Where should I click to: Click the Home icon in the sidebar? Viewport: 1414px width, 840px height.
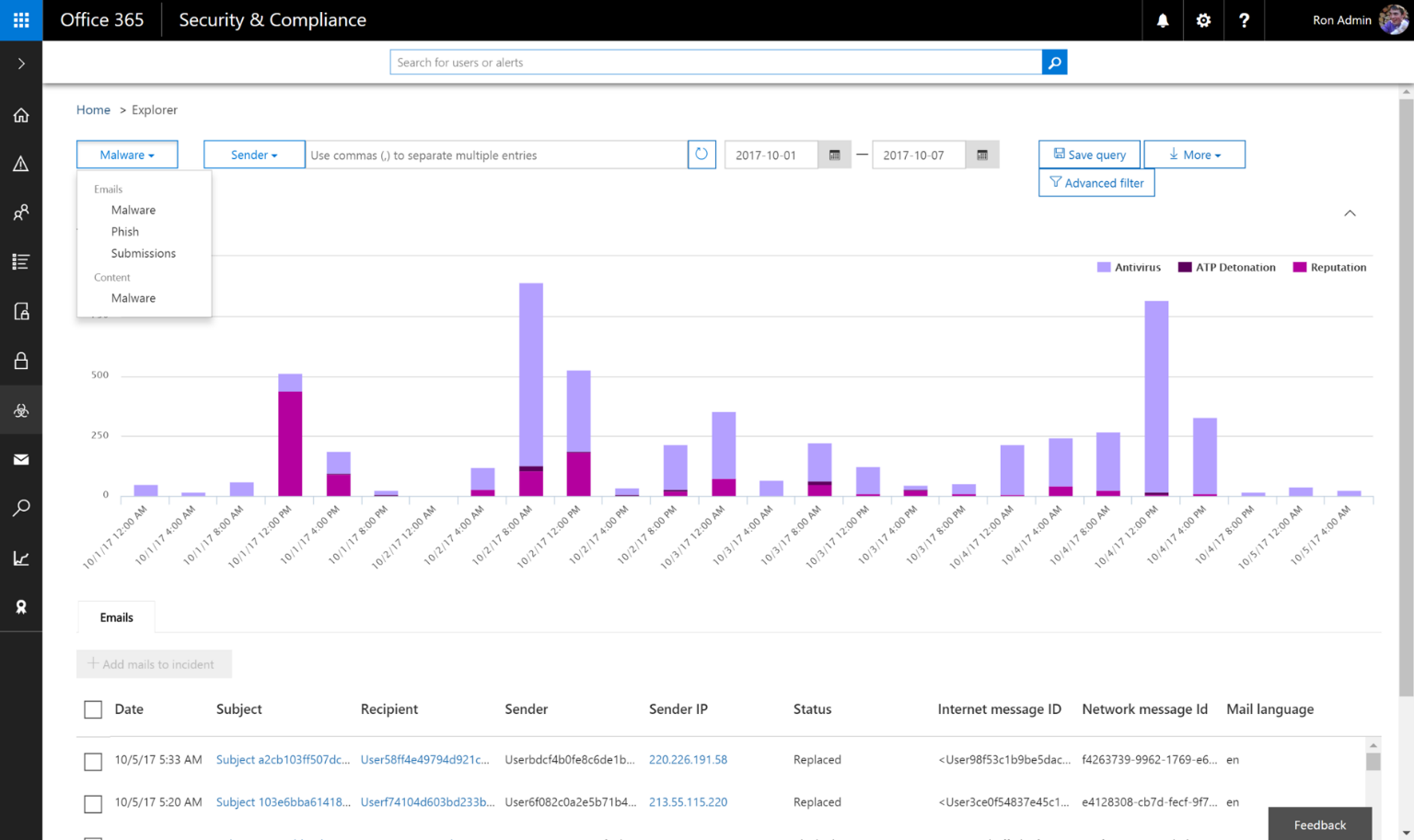tap(20, 114)
